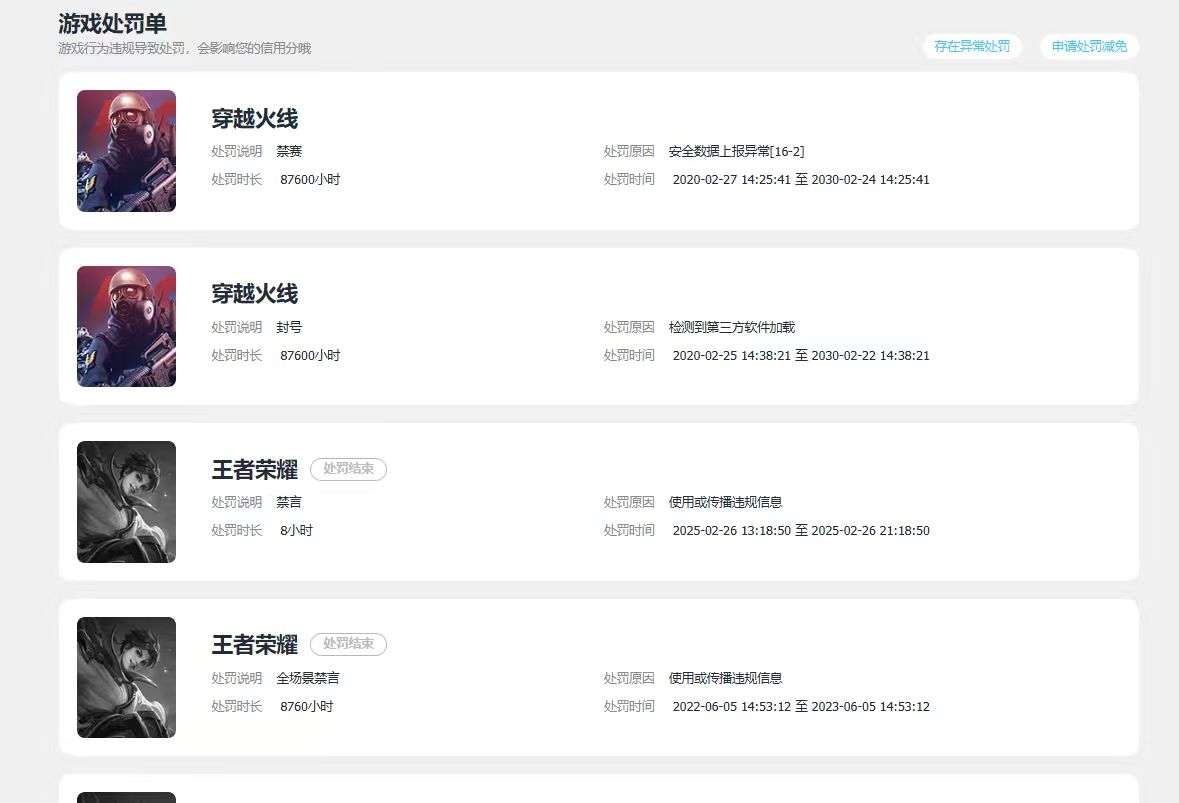This screenshot has width=1179, height=803.
Task: Click the time range starting 2022-06-05 14:53:12
Action: point(801,707)
